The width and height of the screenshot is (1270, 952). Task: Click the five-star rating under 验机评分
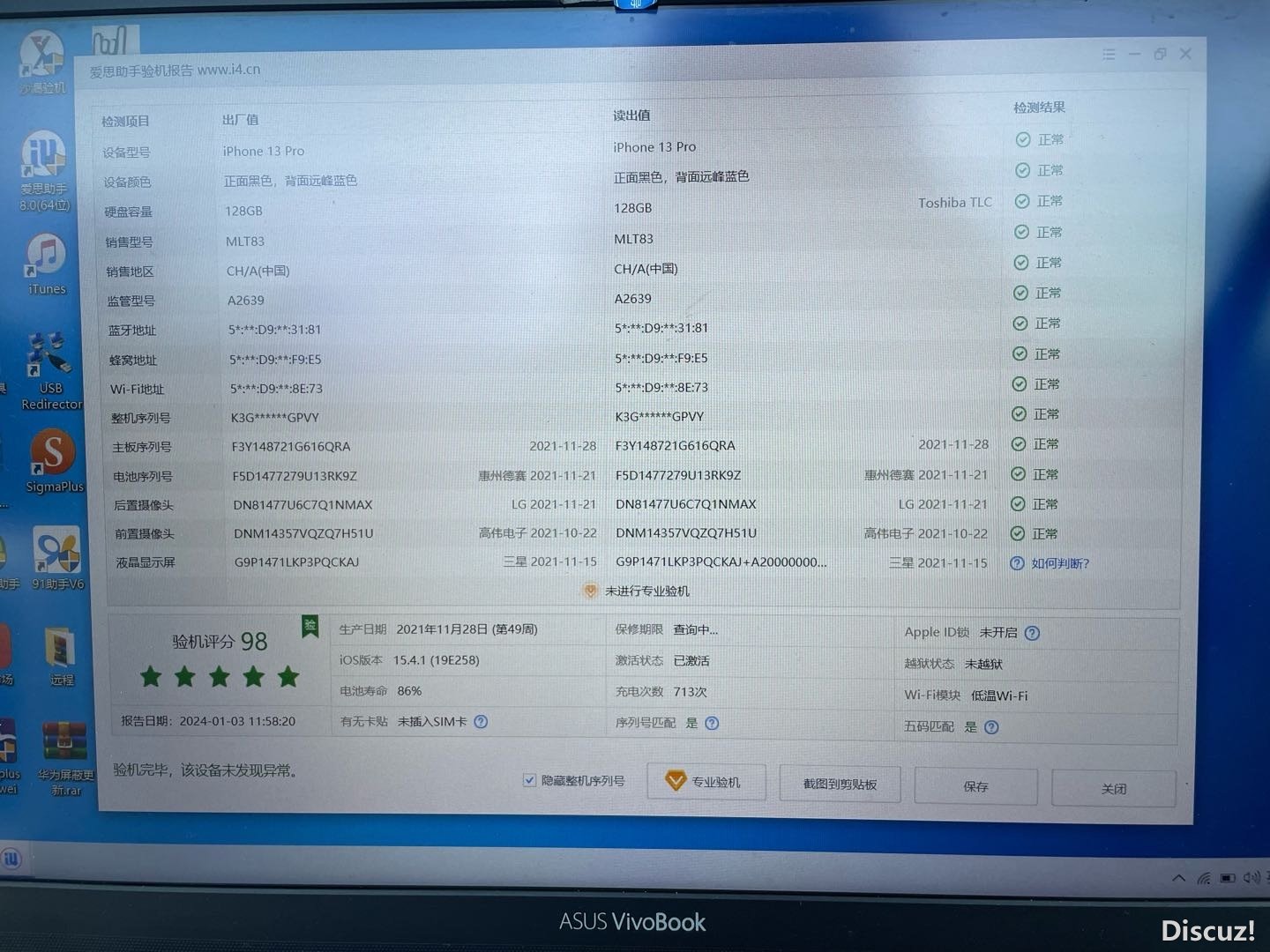coord(220,677)
